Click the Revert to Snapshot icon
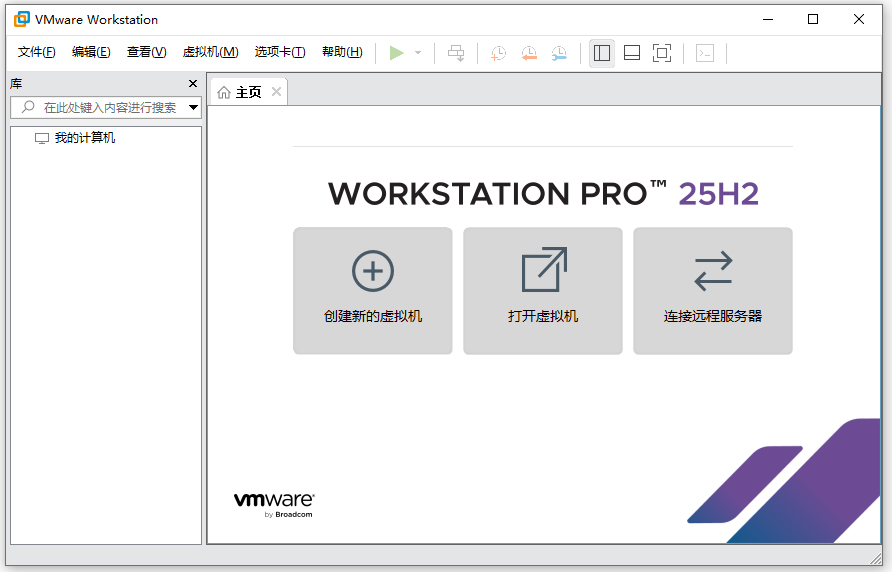Image resolution: width=892 pixels, height=572 pixels. pos(529,53)
